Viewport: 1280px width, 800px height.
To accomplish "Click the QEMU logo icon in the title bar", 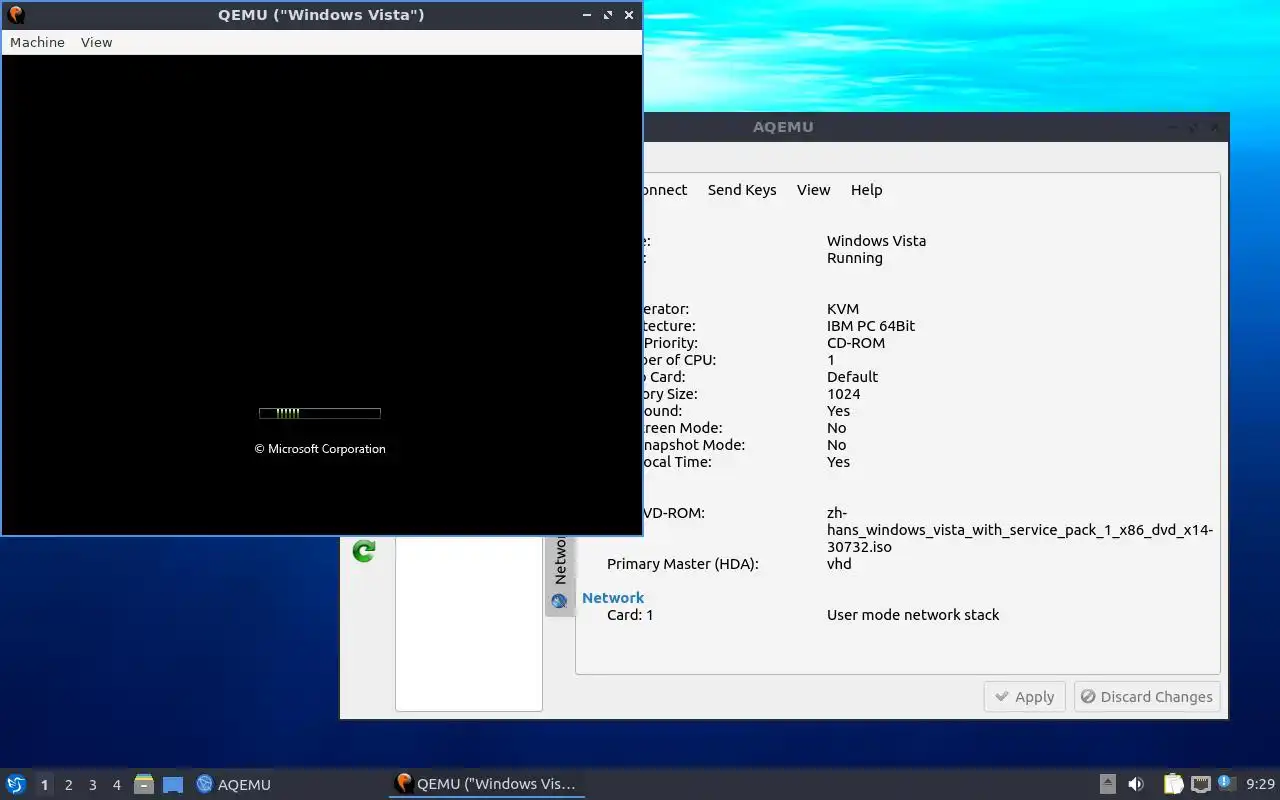I will click(x=16, y=15).
